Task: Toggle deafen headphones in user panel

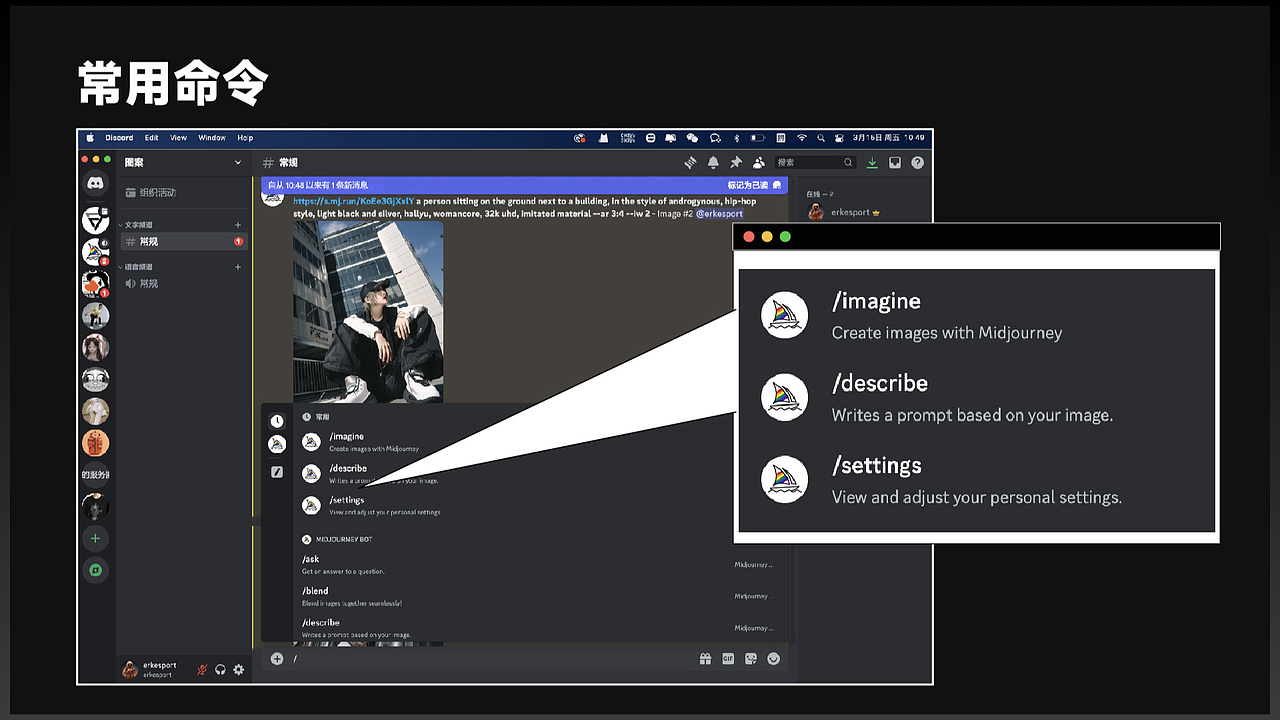Action: (220, 669)
